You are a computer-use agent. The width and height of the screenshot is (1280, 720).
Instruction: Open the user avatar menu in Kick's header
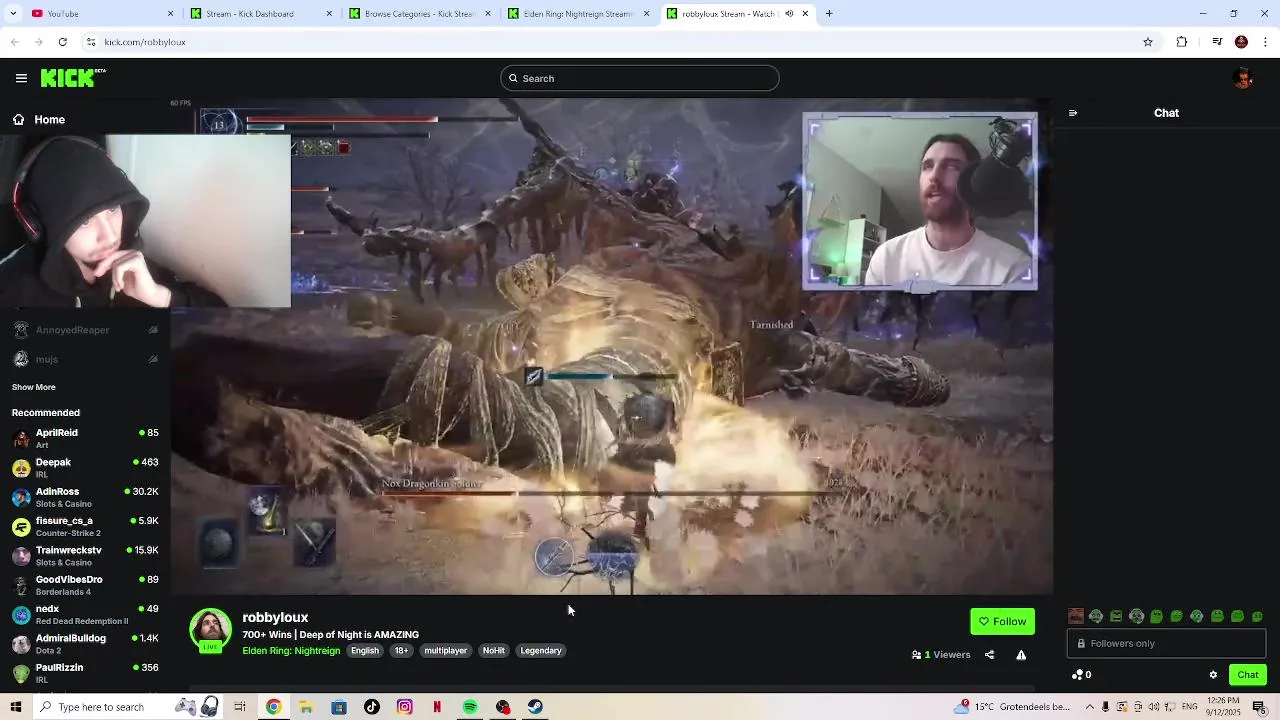point(1243,78)
